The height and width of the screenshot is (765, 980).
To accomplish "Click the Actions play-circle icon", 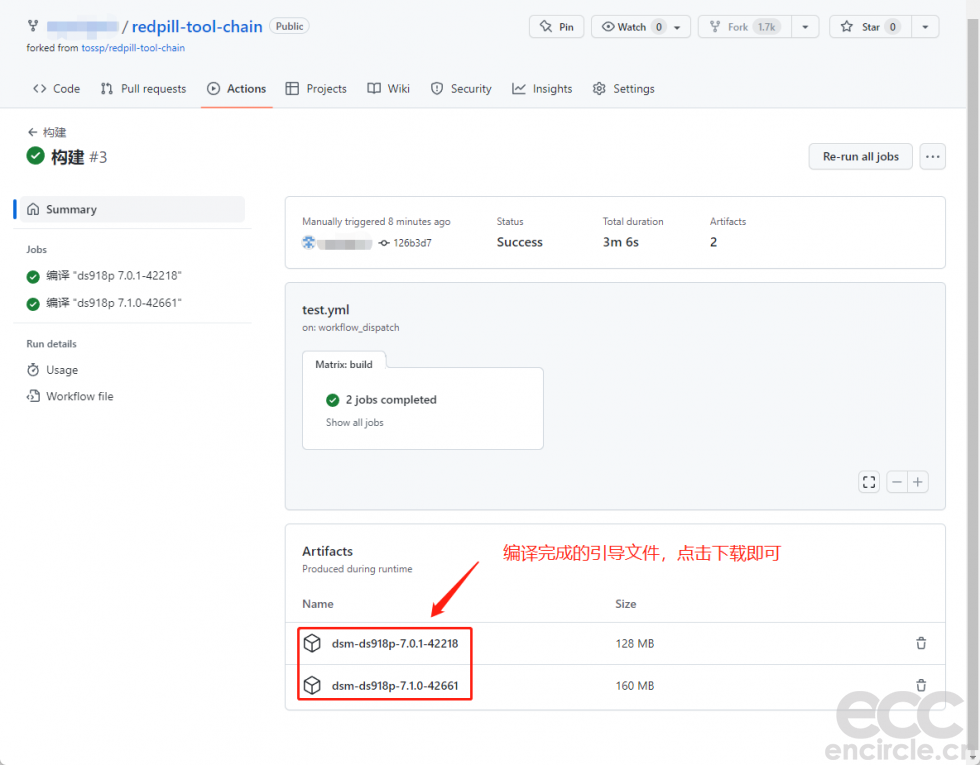I will tap(214, 89).
